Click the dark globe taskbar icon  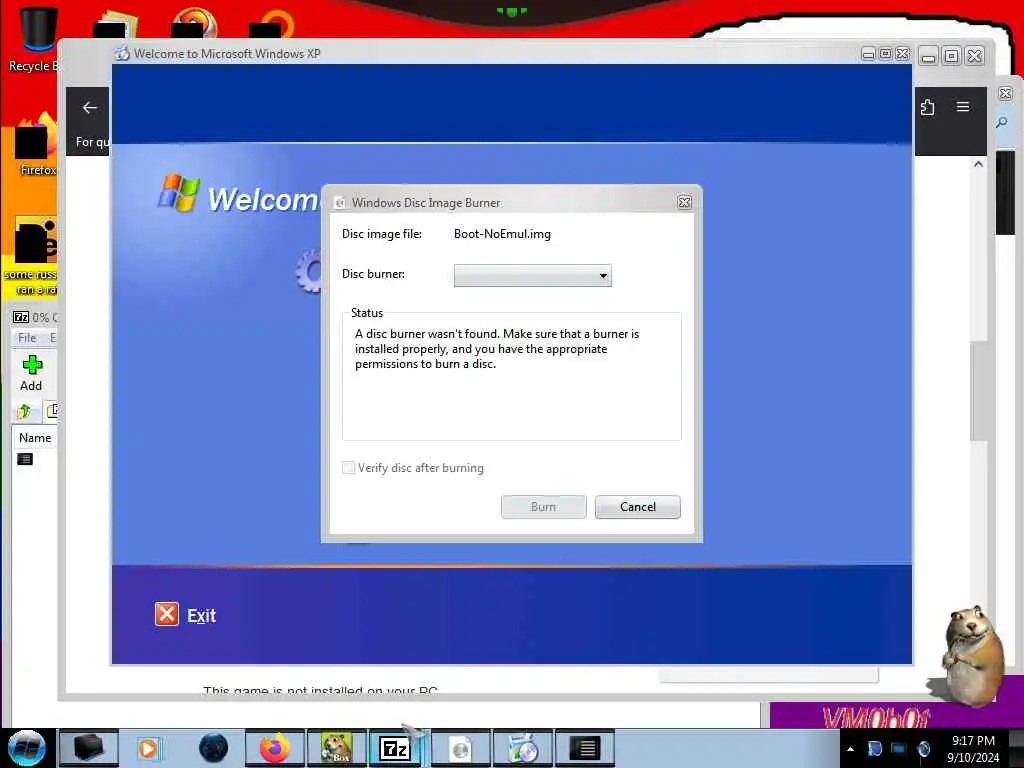(214, 748)
